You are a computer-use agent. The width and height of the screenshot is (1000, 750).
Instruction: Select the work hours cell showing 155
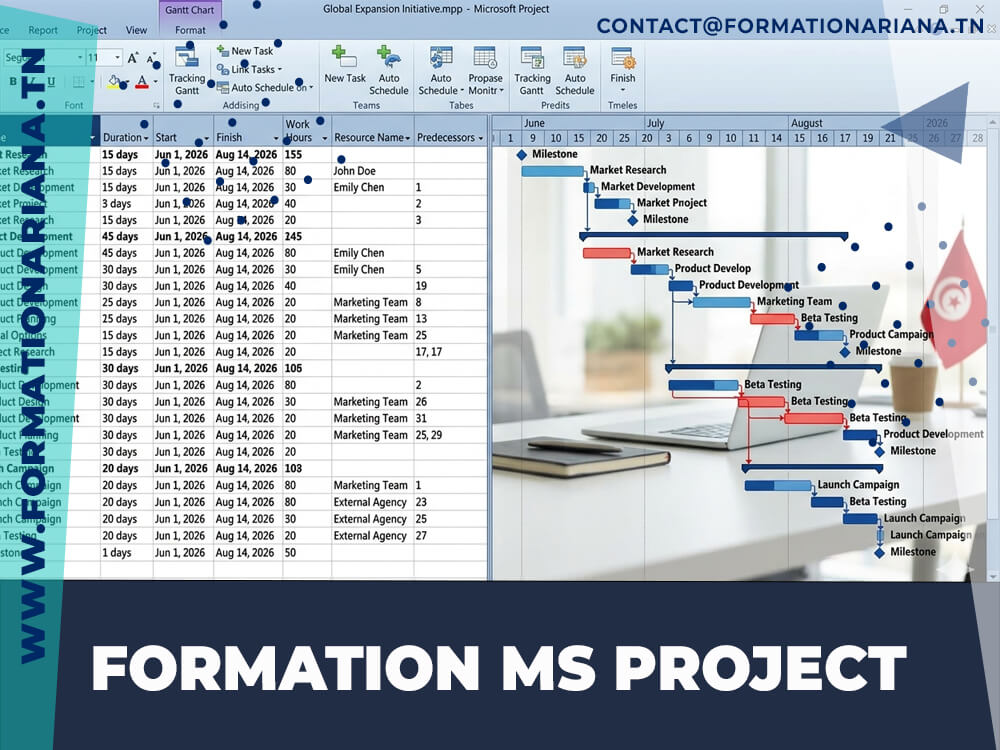pos(307,154)
